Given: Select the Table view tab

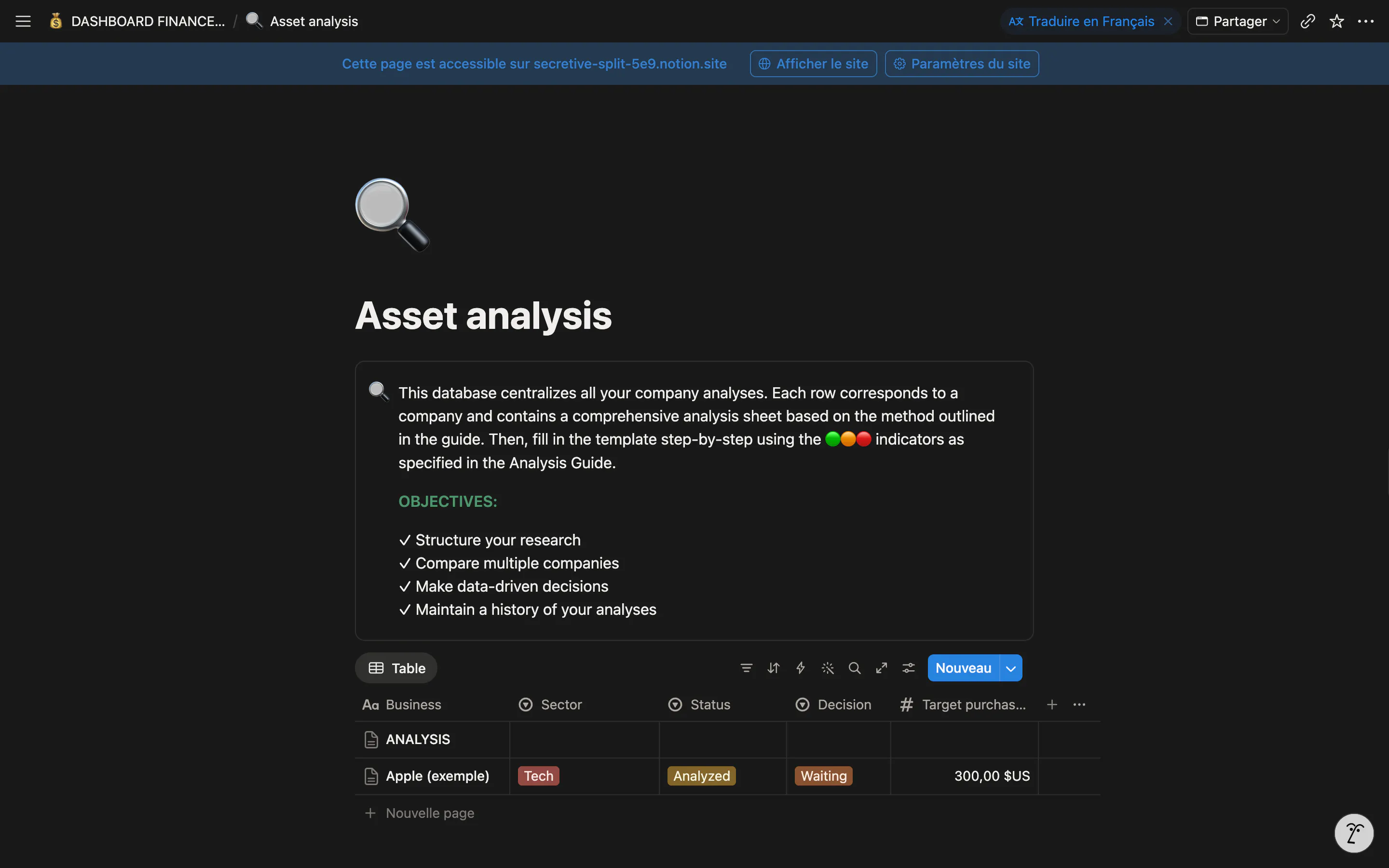Looking at the screenshot, I should (396, 668).
